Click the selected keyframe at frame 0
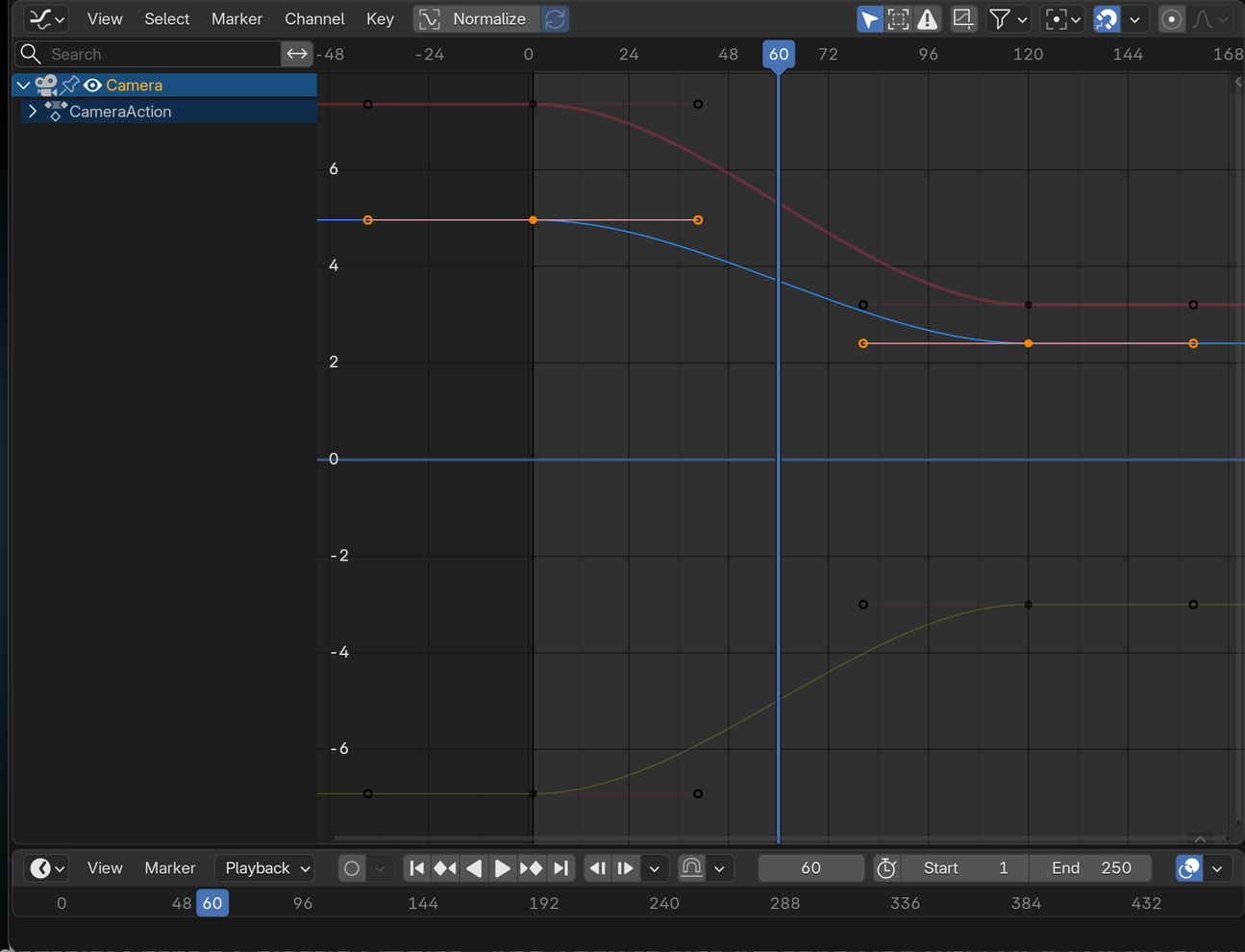The height and width of the screenshot is (952, 1245). [534, 220]
